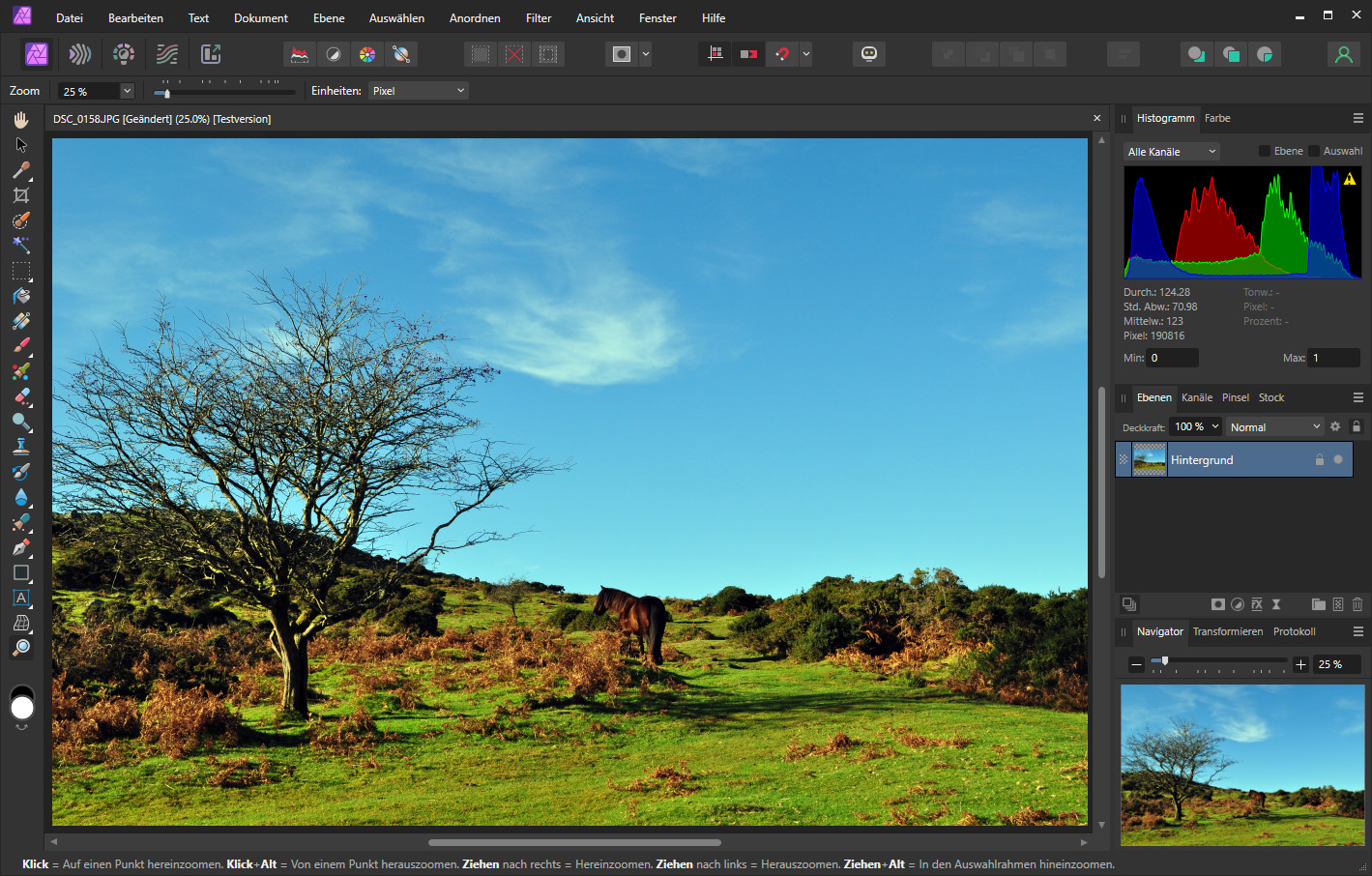Toggle visibility of the Hintergrund layer
This screenshot has height=876, width=1372.
pos(1339,459)
